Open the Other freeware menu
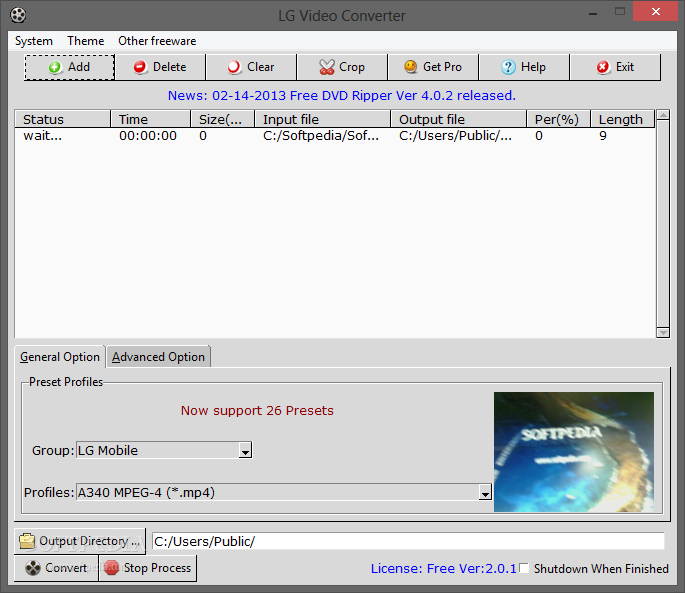Viewport: 685px width, 593px height. 157,41
